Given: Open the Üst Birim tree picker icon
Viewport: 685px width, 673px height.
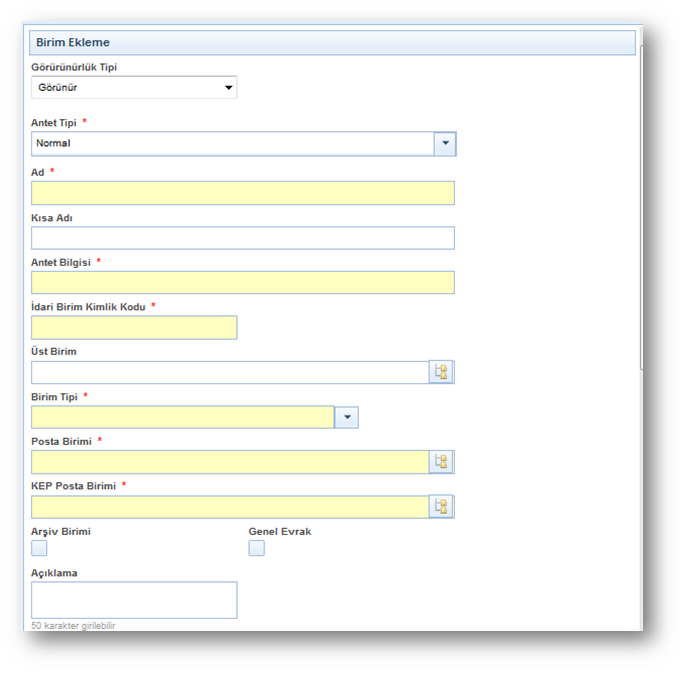Looking at the screenshot, I should [441, 373].
